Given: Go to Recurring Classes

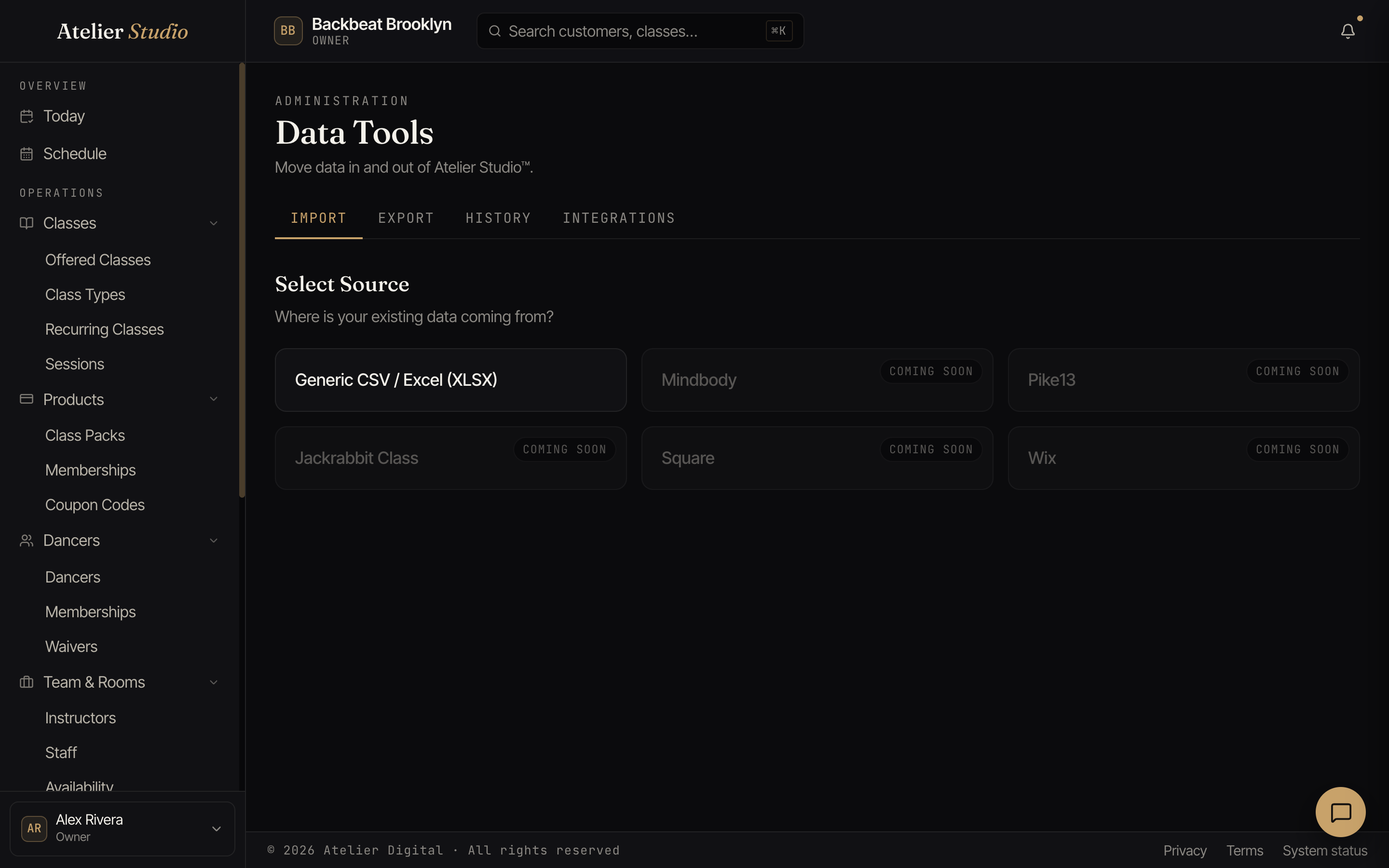Looking at the screenshot, I should [x=105, y=329].
